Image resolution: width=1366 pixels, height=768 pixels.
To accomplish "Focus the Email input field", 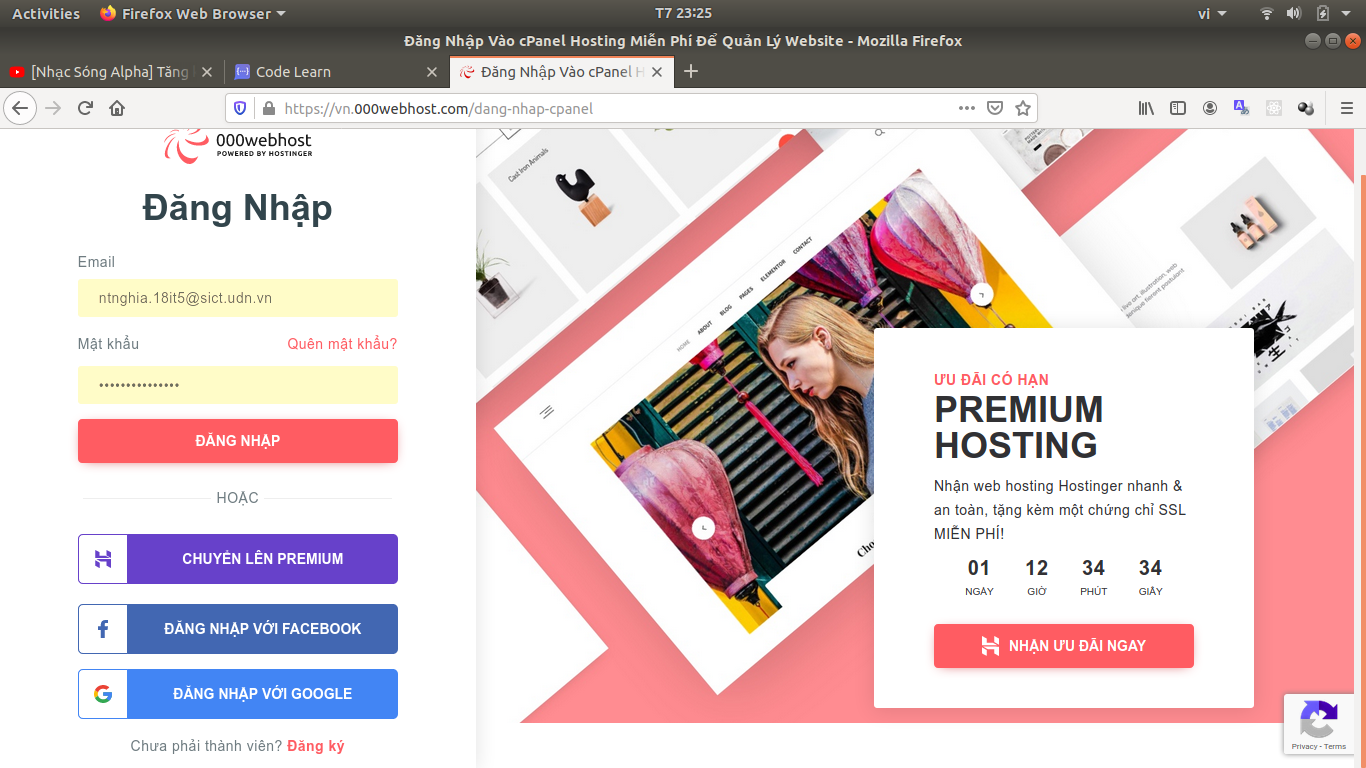I will [x=238, y=298].
